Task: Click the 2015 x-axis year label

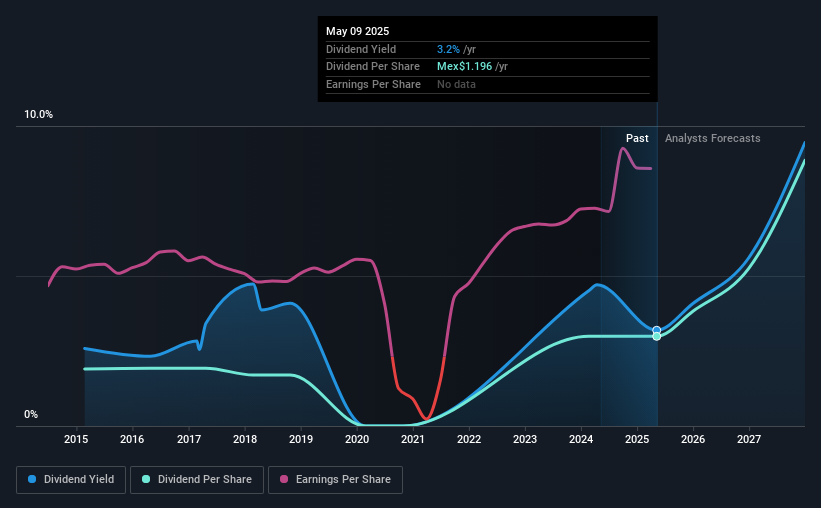Action: pyautogui.click(x=76, y=439)
